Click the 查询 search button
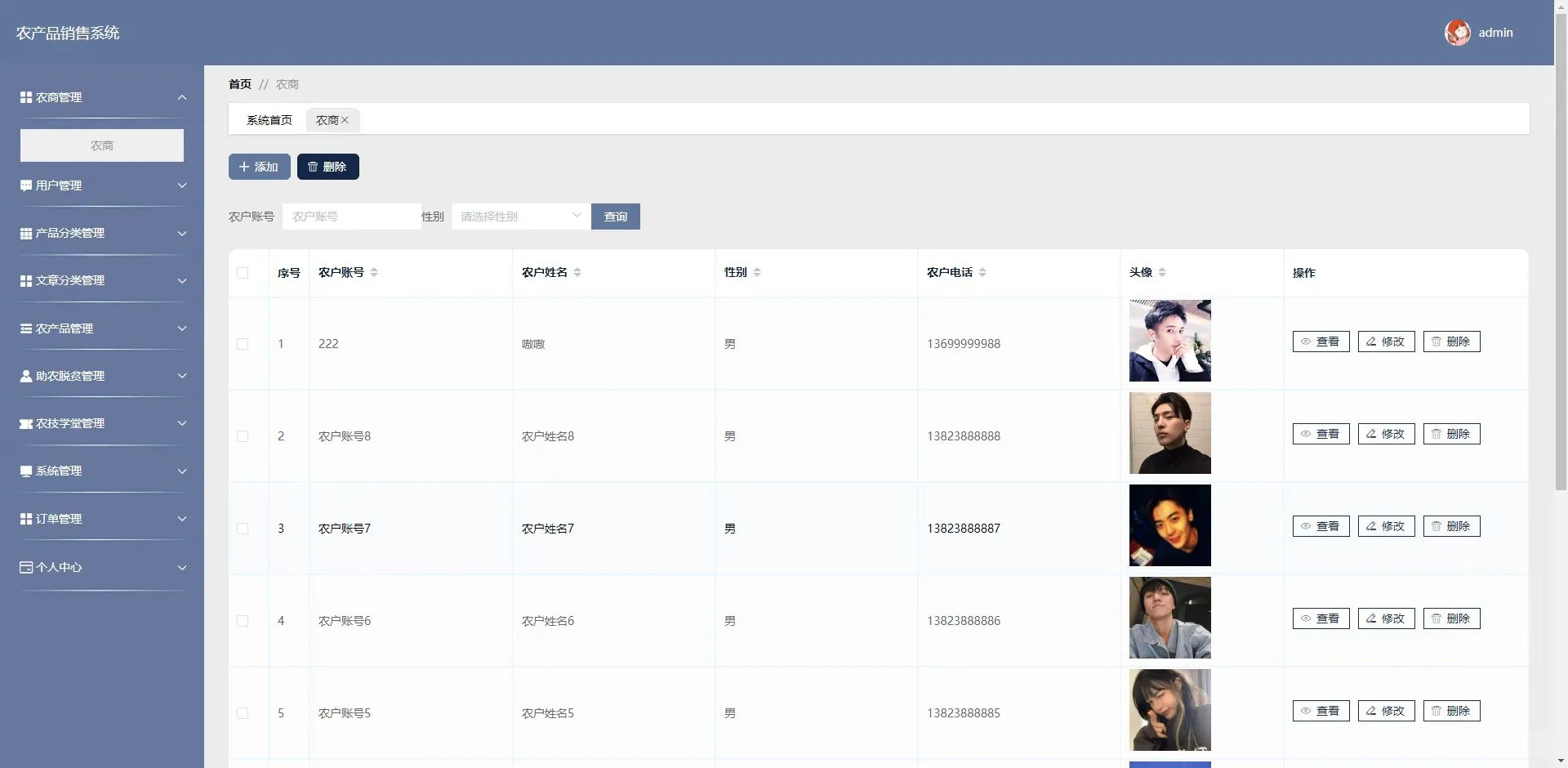Viewport: 1568px width, 768px height. pyautogui.click(x=615, y=217)
